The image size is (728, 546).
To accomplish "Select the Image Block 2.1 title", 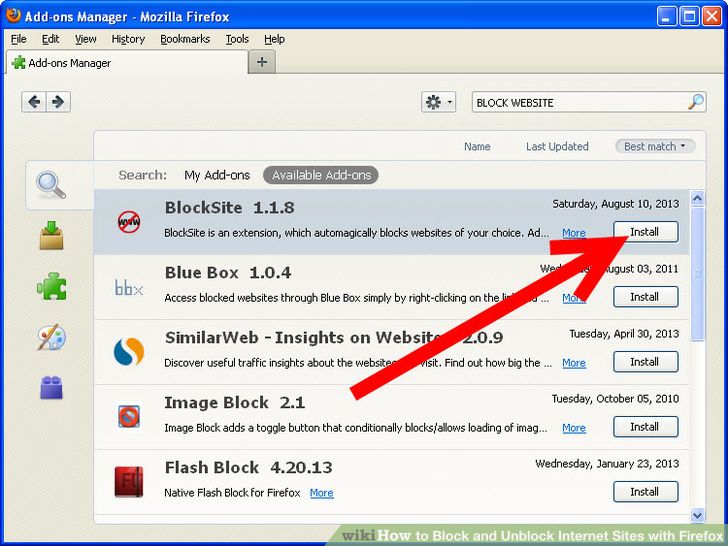I will (234, 403).
